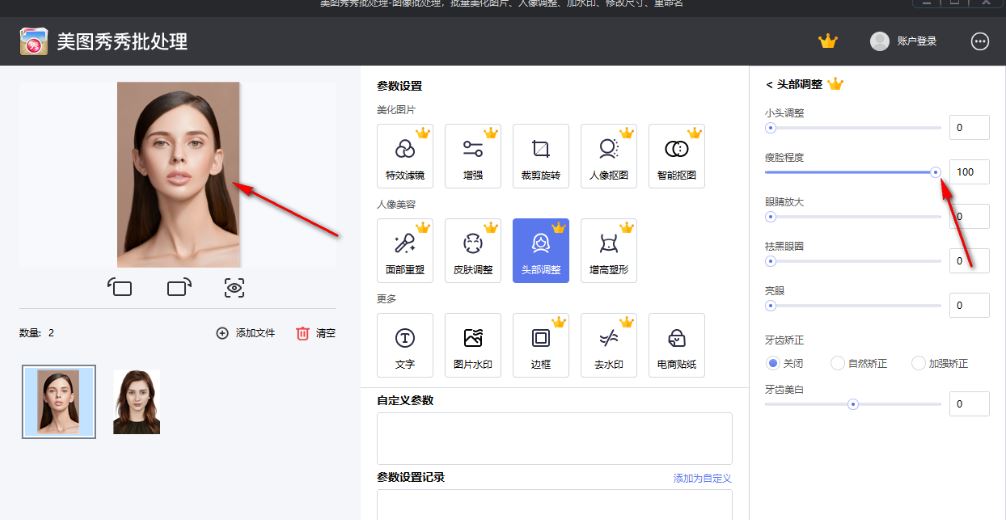Click the 账户登录 avatar icon
This screenshot has width=1006, height=520.
[x=879, y=42]
